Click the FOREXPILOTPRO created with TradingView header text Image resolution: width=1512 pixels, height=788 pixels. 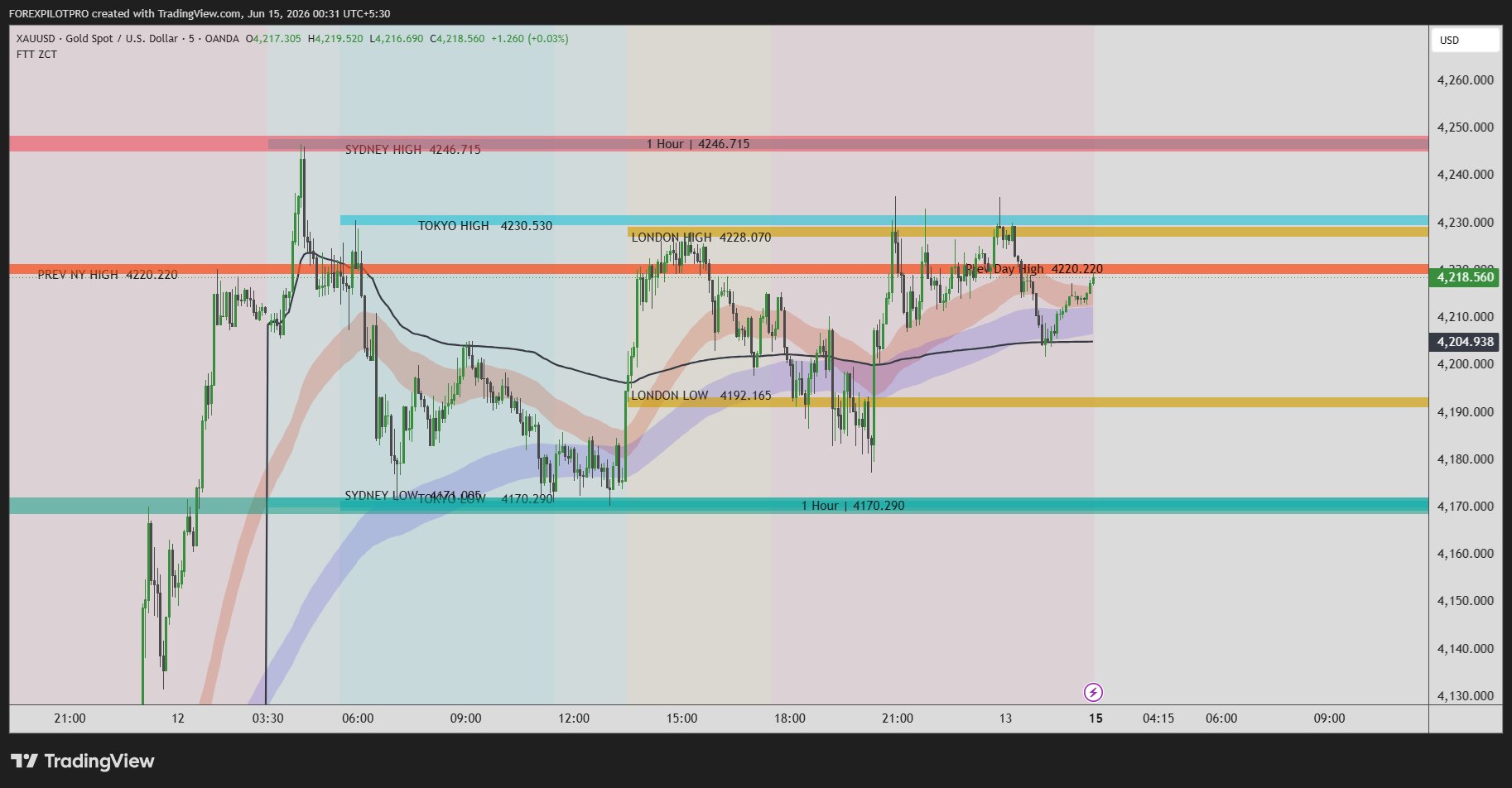[x=199, y=13]
